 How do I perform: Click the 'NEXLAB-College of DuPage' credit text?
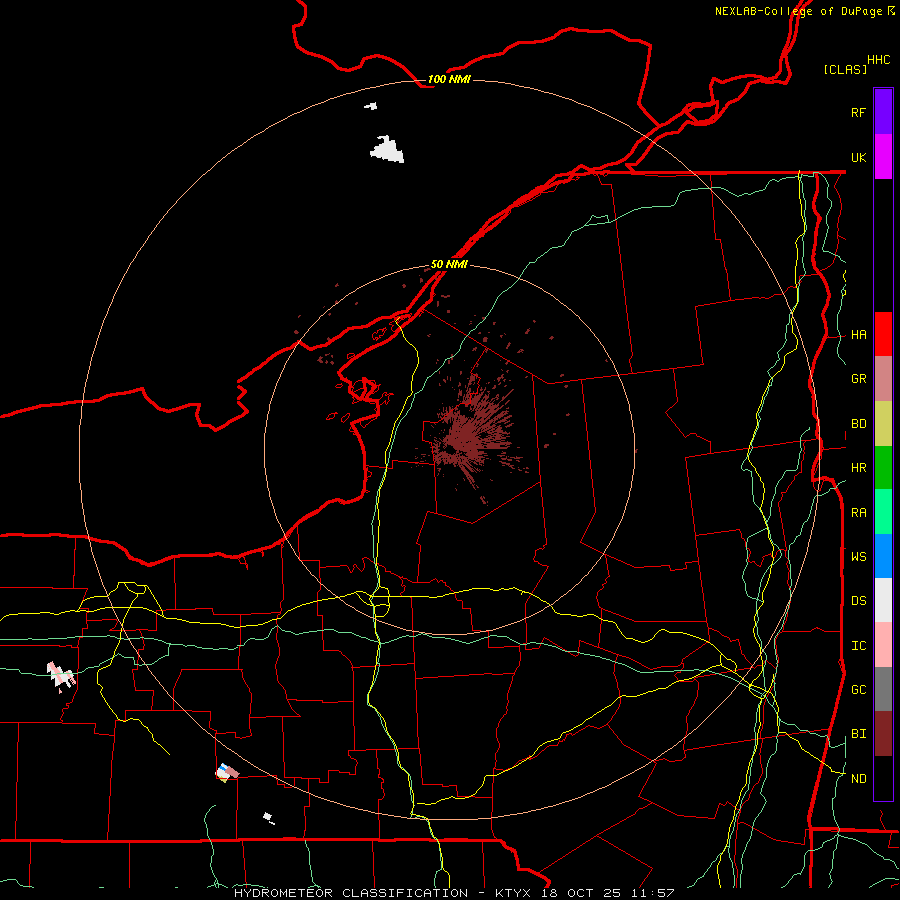point(798,11)
